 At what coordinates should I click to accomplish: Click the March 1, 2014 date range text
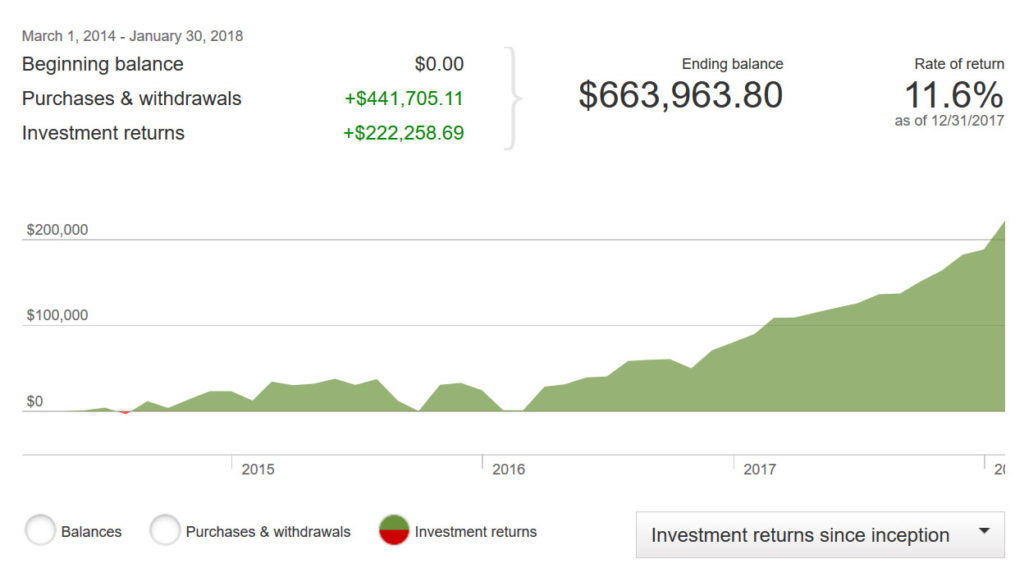click(x=132, y=36)
